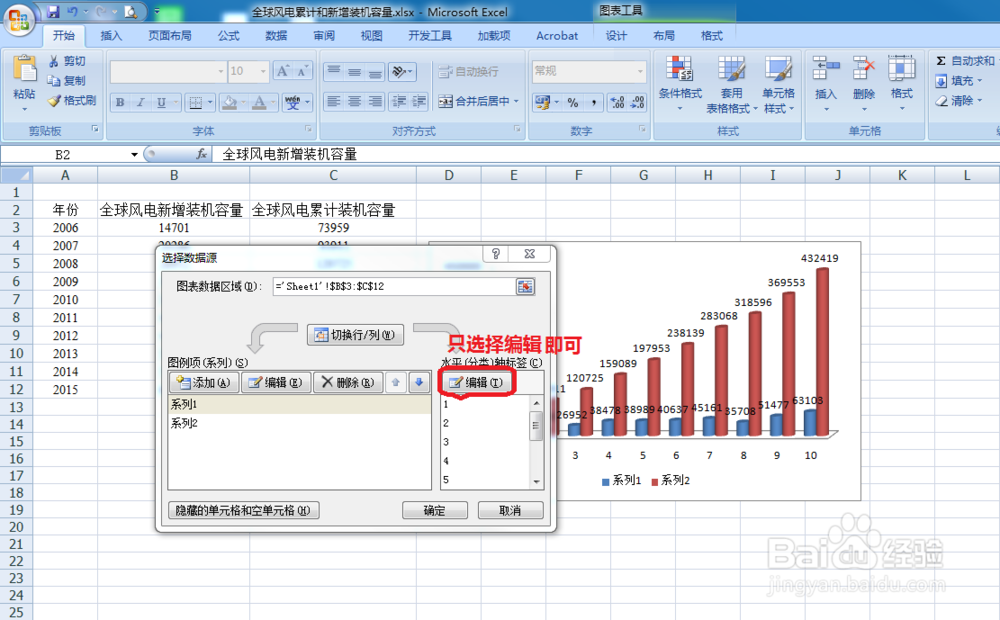Undo the last action in quick access
This screenshot has height=620, width=1000.
pos(72,12)
